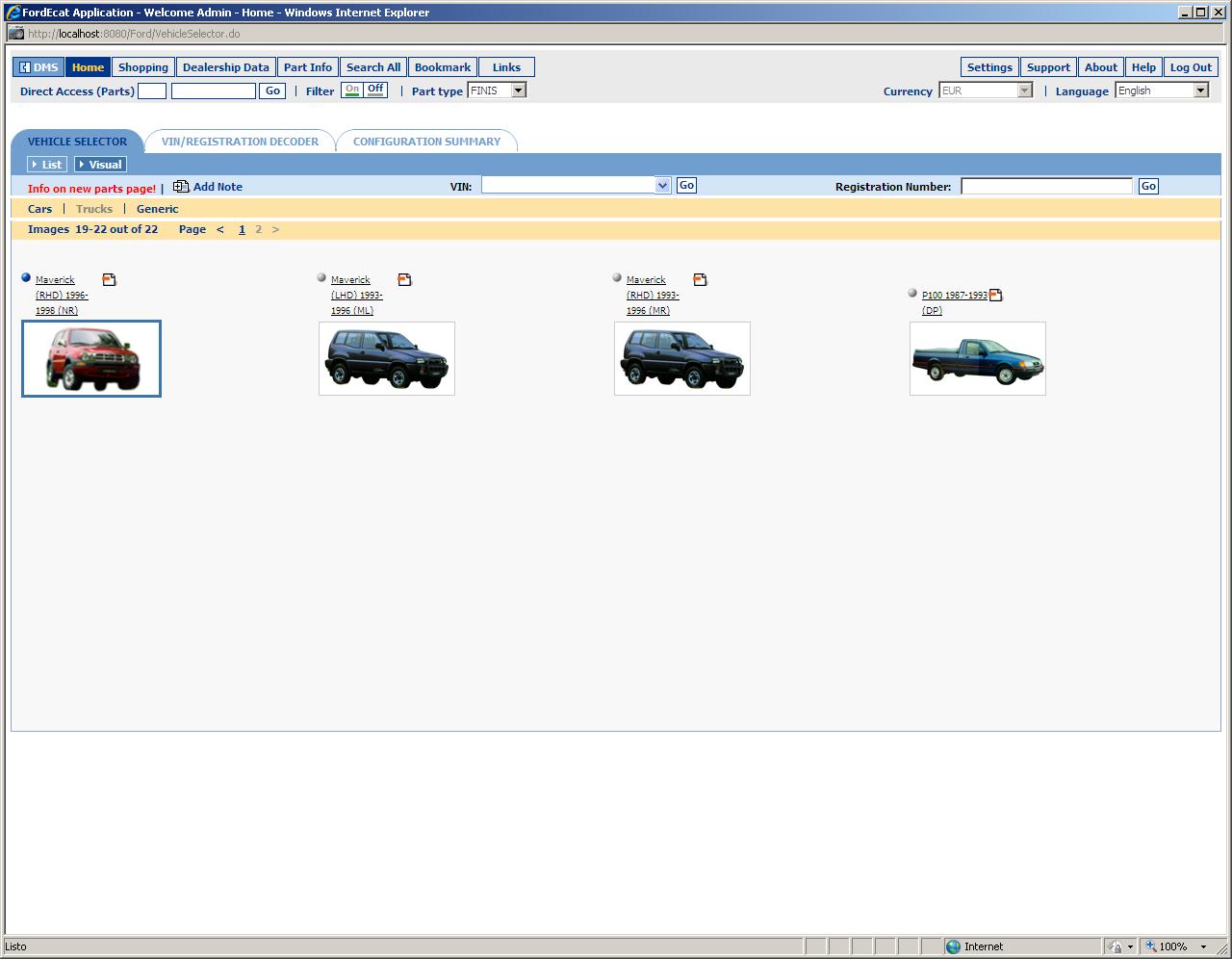The height and width of the screenshot is (959, 1232).
Task: Open the Links menu
Action: click(x=506, y=67)
